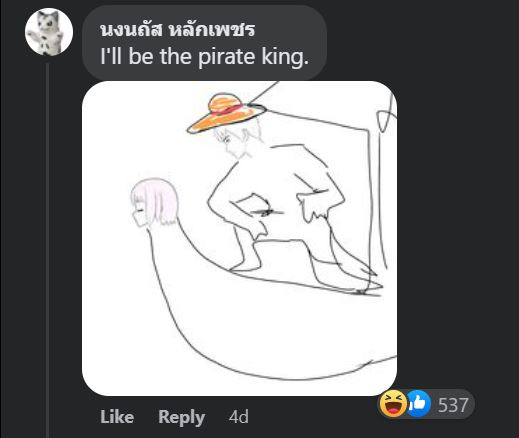519x438 pixels.
Task: View the 537 reactions list
Action: point(453,404)
